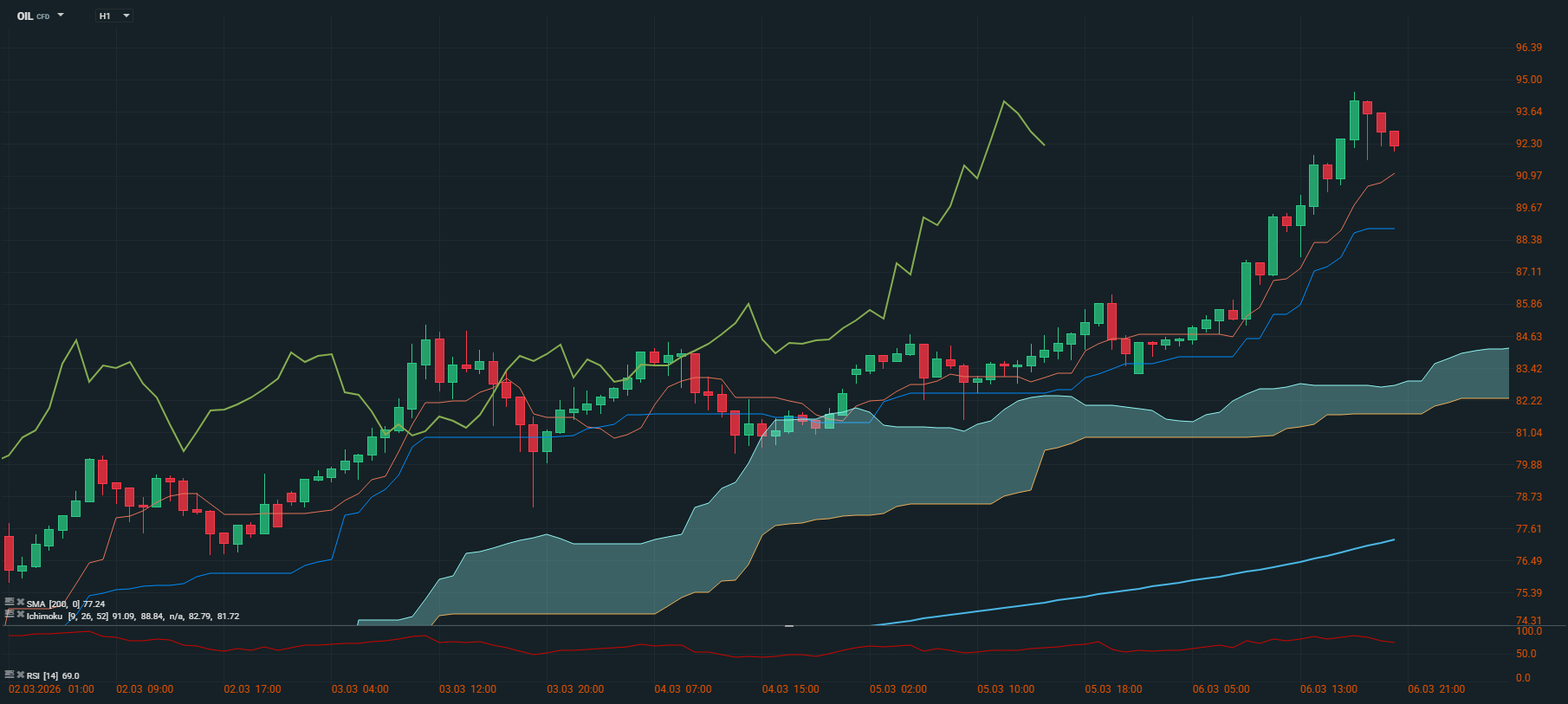
Task: Open the Ichimoku indicator settings icon
Action: (x=10, y=614)
